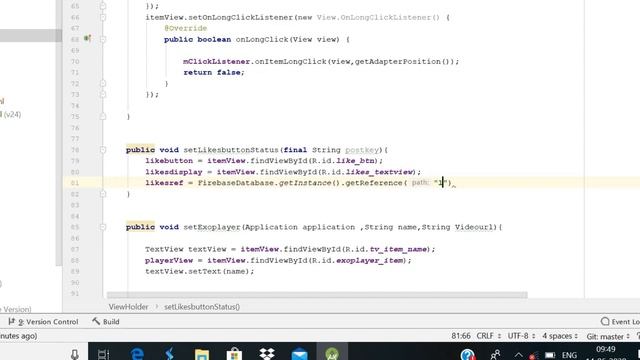This screenshot has width=640, height=360.
Task: Click the horizontal scrollbar of the editor
Action: click(x=317, y=295)
